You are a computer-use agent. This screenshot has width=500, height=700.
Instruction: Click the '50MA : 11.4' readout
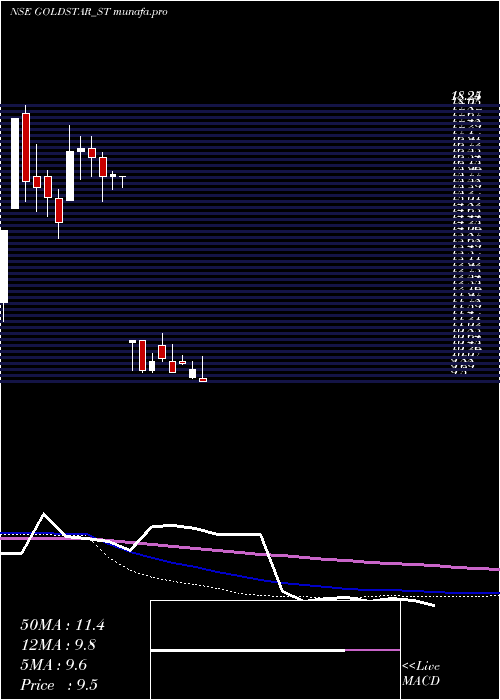point(62,625)
